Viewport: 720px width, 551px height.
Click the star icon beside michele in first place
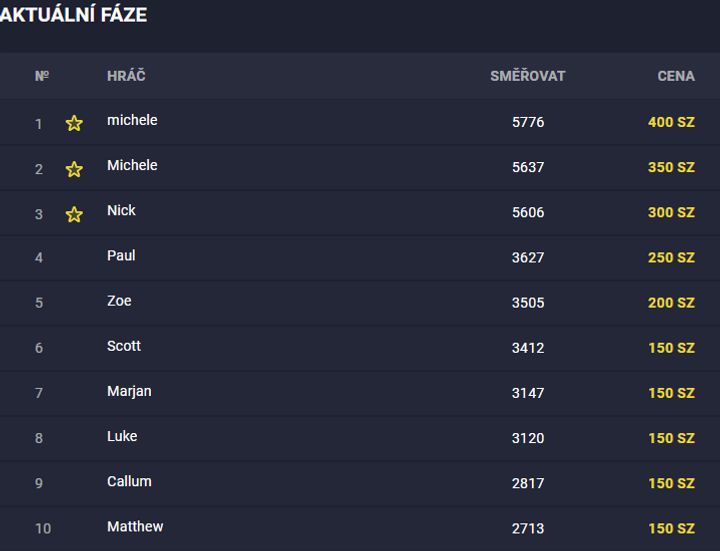(x=74, y=123)
